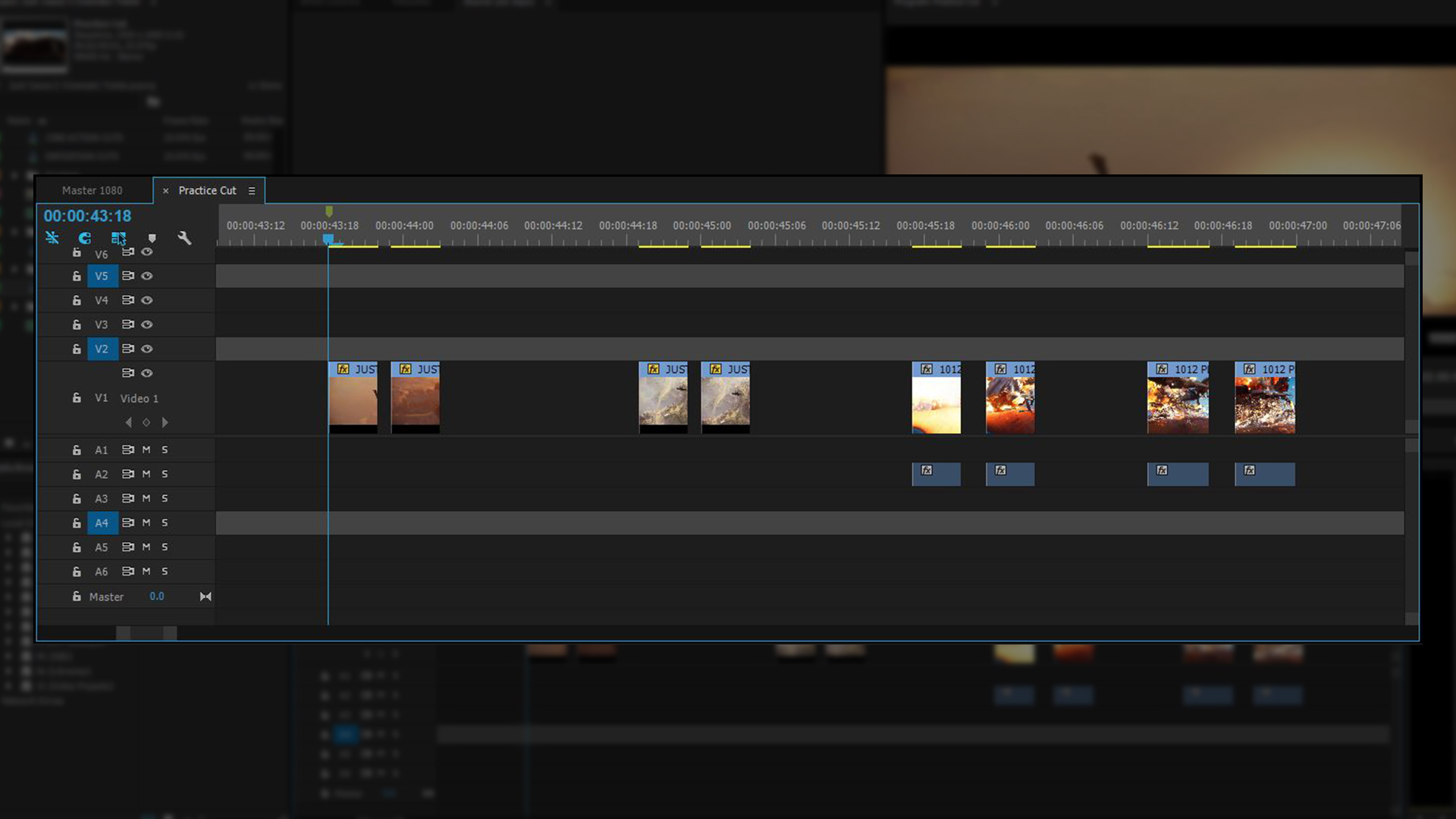Toggle the nest sequences insert/overwrite icon
This screenshot has height=819, width=1456.
point(52,238)
